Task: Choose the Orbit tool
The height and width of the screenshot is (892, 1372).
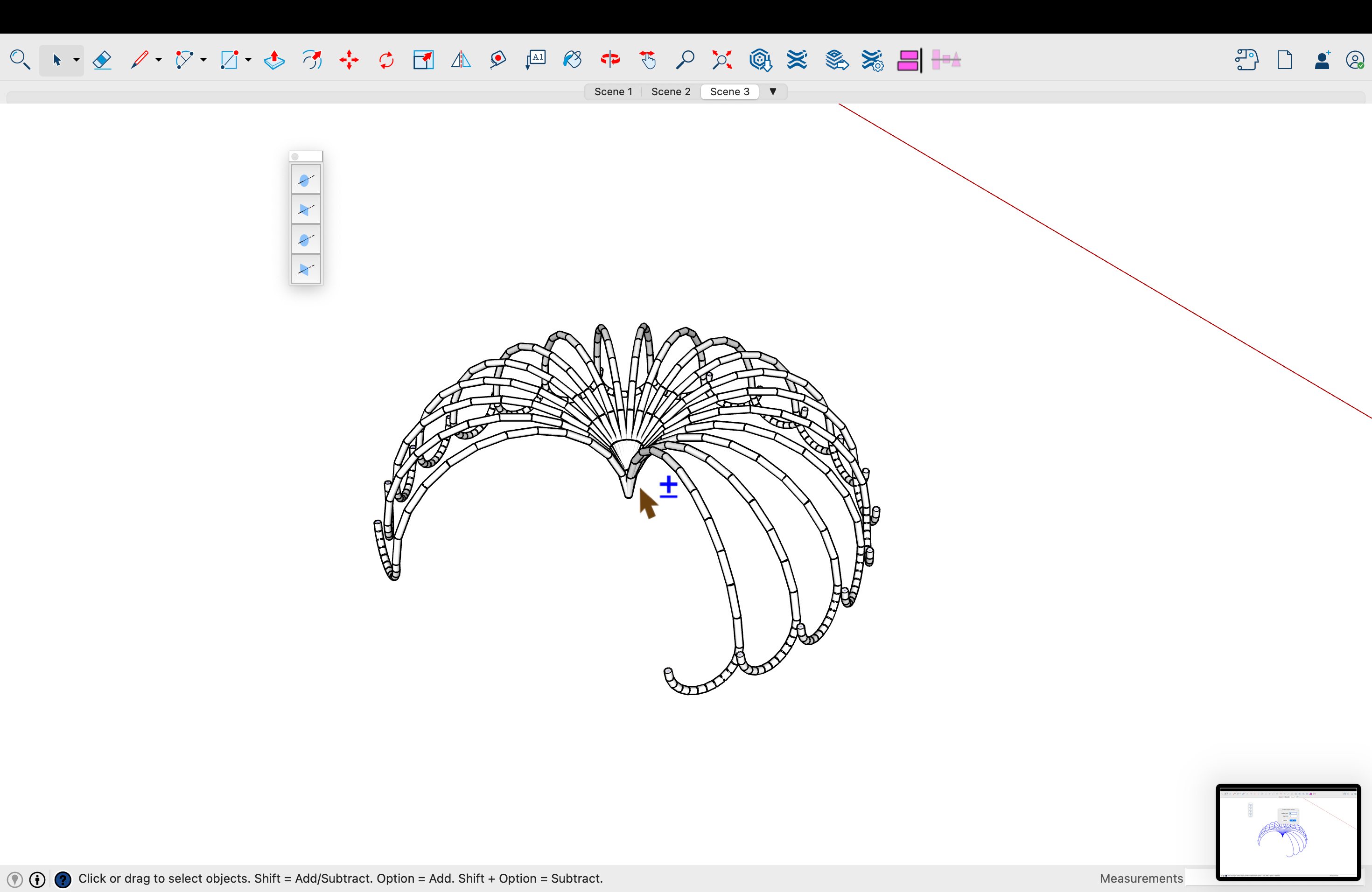Action: 610,60
